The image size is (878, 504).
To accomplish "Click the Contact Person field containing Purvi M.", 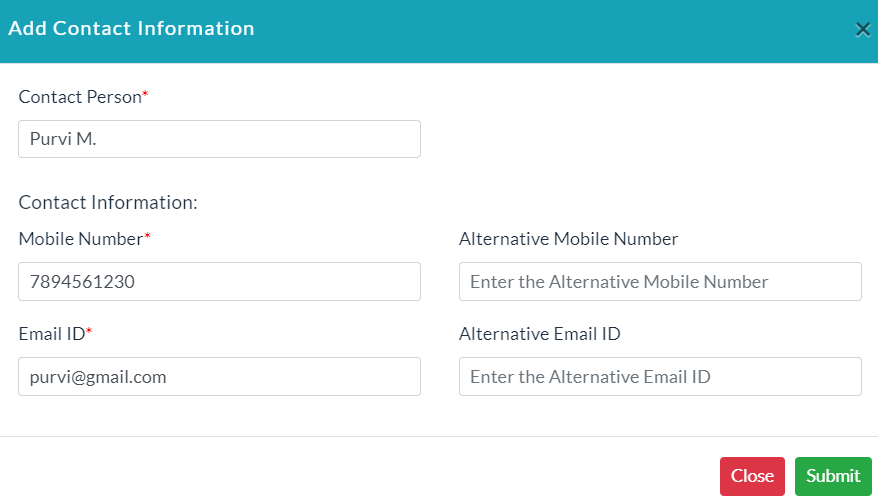I will pyautogui.click(x=220, y=139).
